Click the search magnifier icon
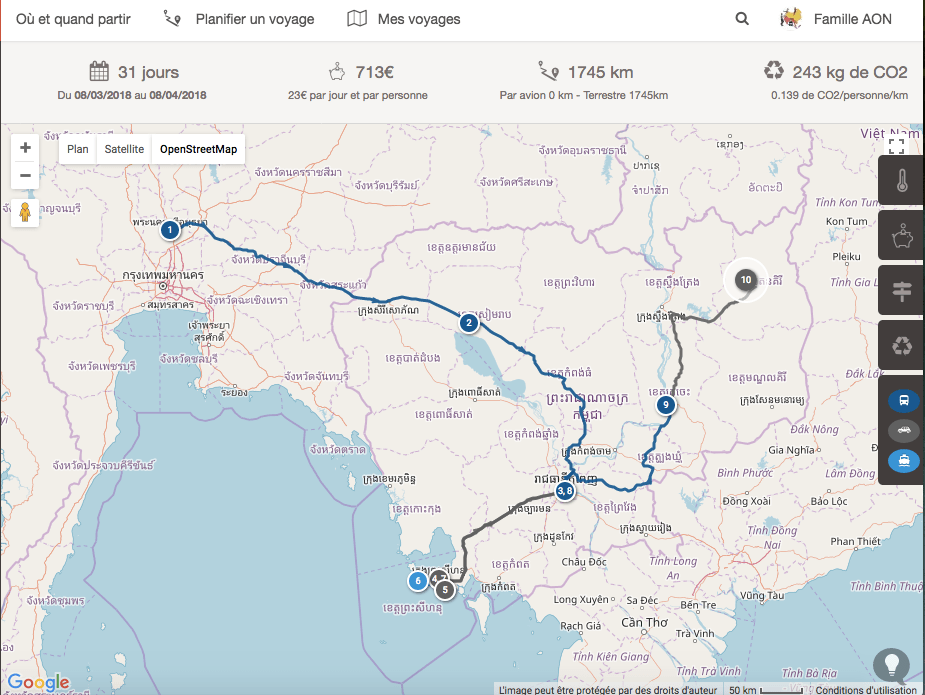 coord(742,19)
